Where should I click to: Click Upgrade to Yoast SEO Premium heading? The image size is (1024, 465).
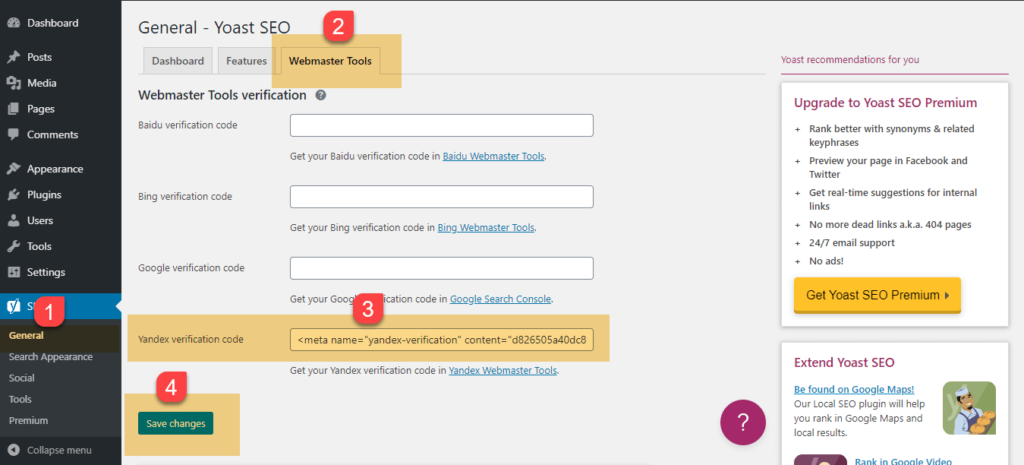[x=885, y=103]
